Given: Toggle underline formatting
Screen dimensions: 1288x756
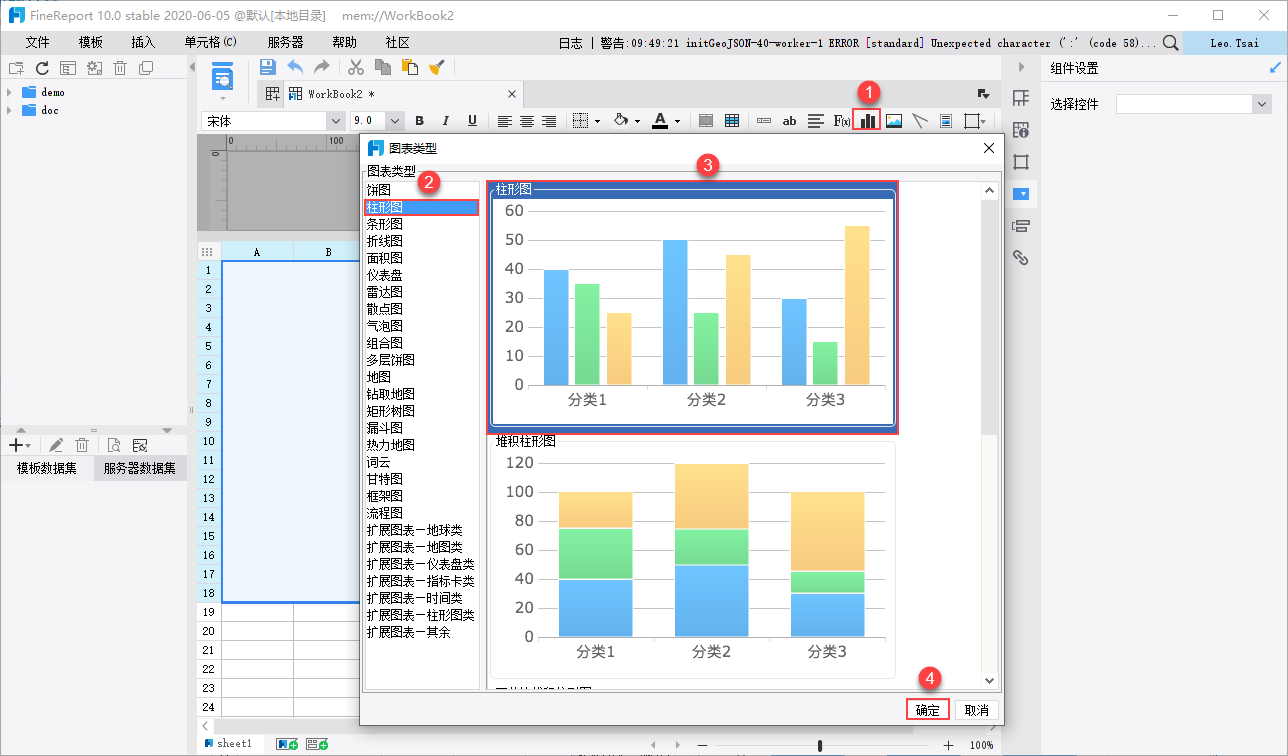Looking at the screenshot, I should pos(472,121).
